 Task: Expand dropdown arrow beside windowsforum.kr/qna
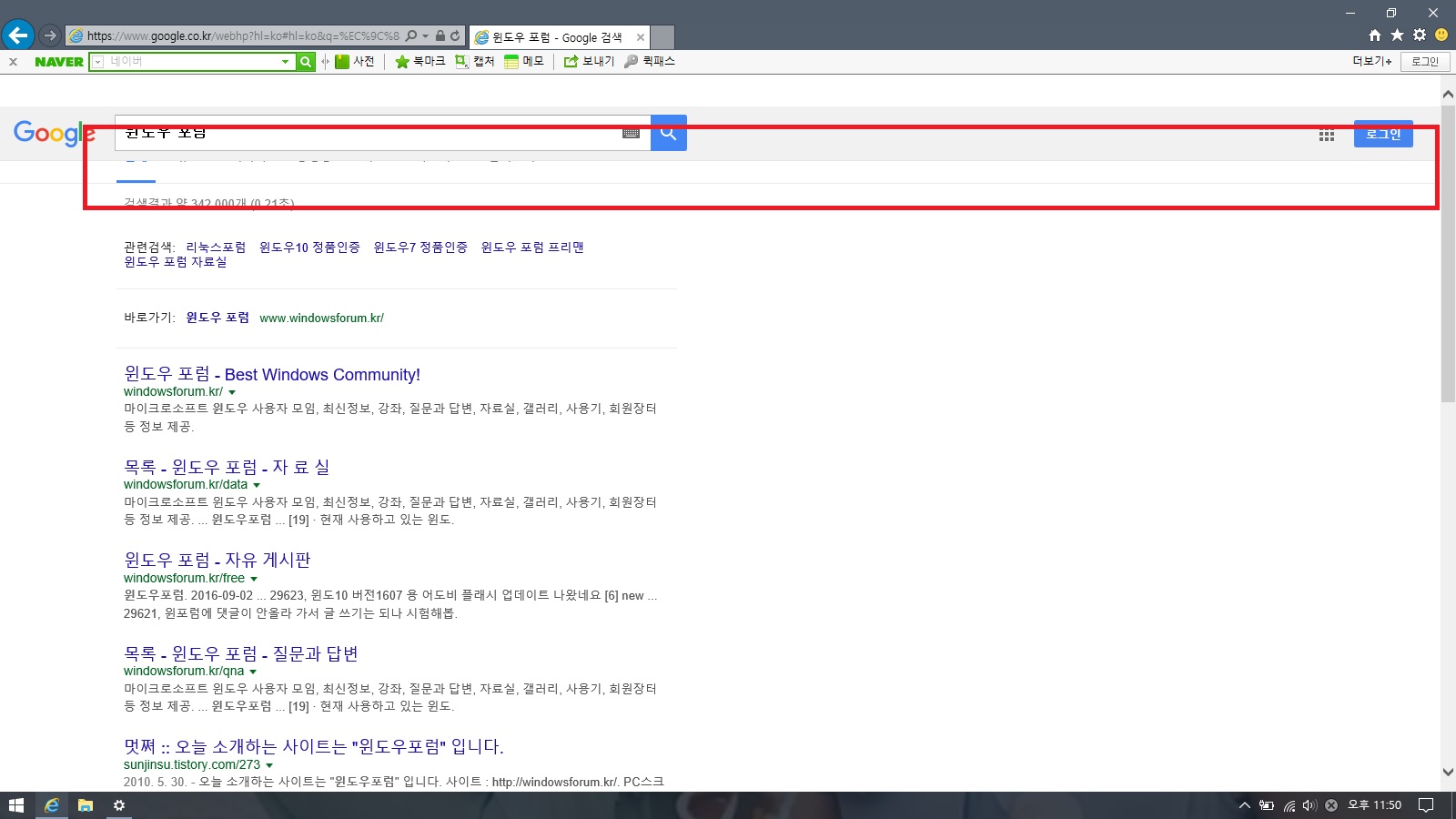pos(253,672)
